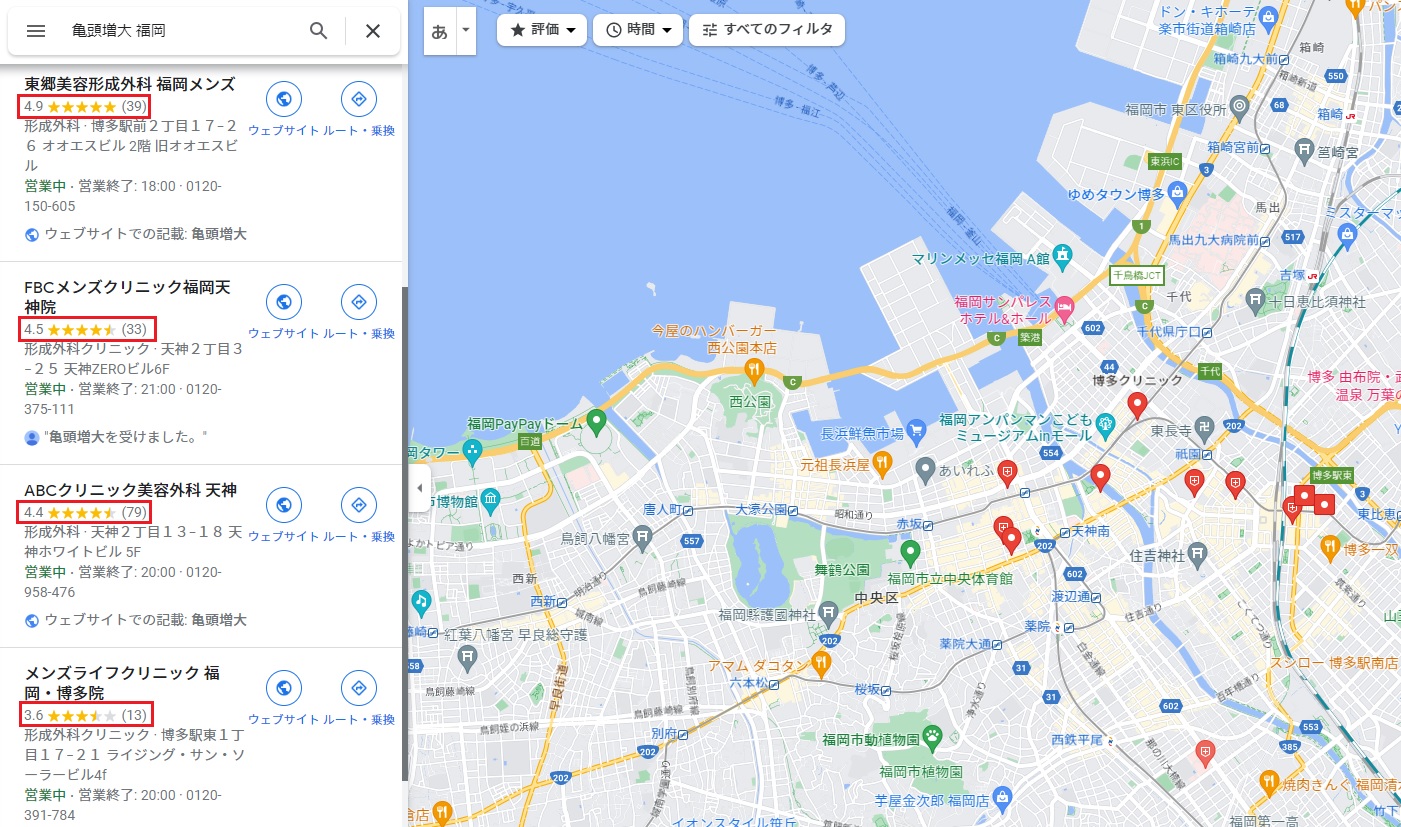Open website for メンズライフクリニック 福岡・博多院
The image size is (1401, 827).
pyautogui.click(x=284, y=688)
